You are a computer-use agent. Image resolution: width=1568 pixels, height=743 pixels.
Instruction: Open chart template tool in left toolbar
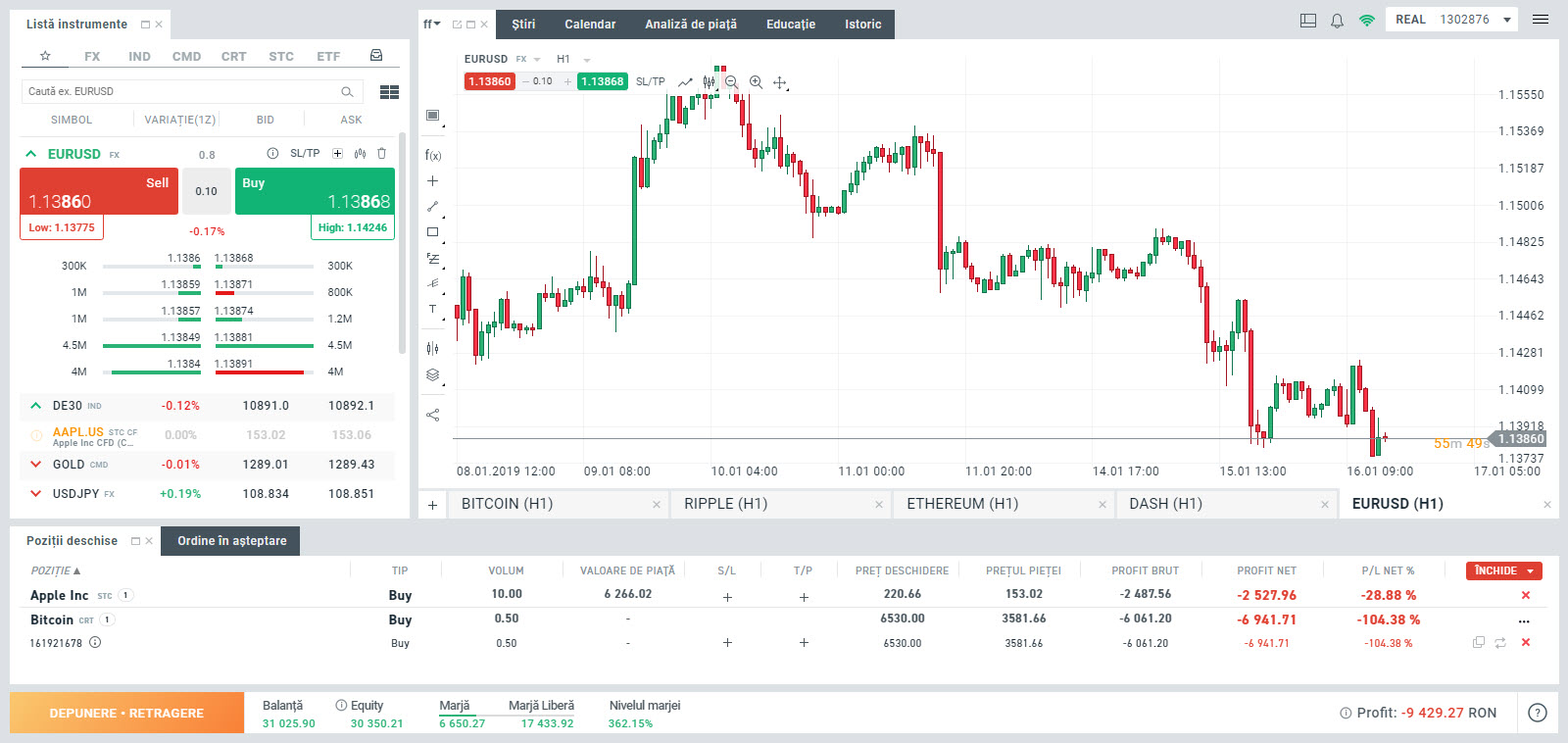[x=432, y=116]
